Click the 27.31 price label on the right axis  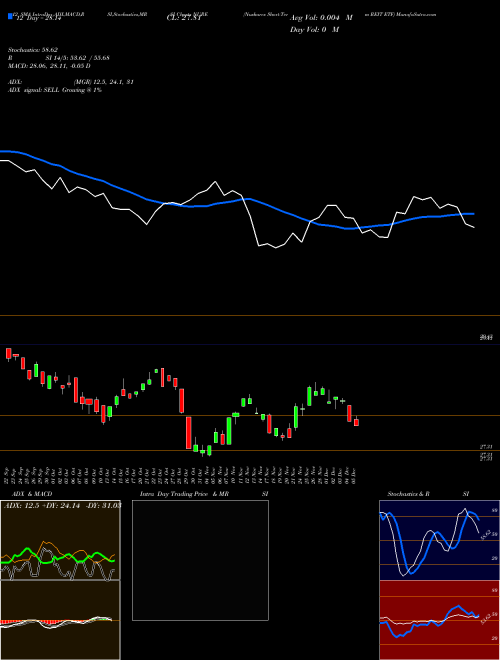(486, 447)
